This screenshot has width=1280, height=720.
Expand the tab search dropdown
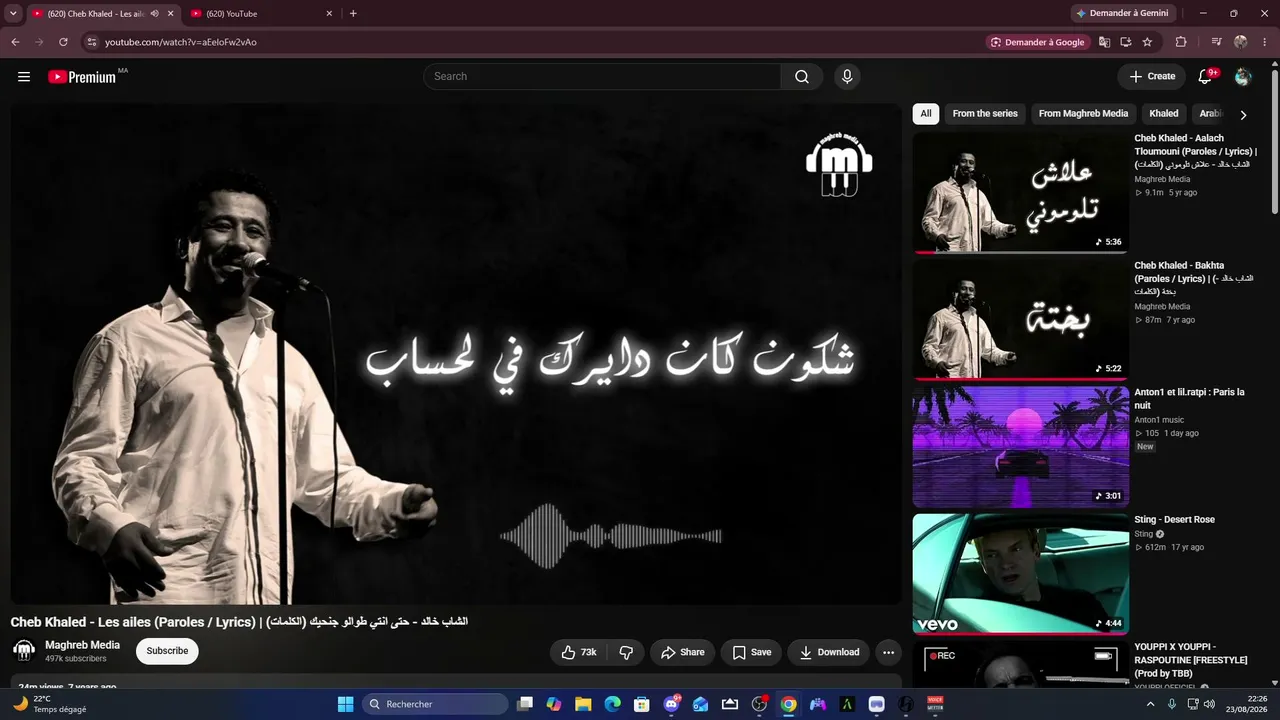point(13,14)
